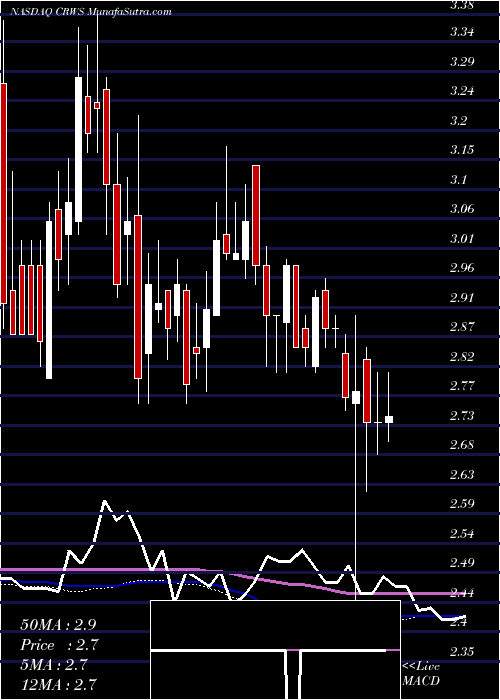Click the 2.54 price axis label
This screenshot has width=500, height=700.
[462, 533]
